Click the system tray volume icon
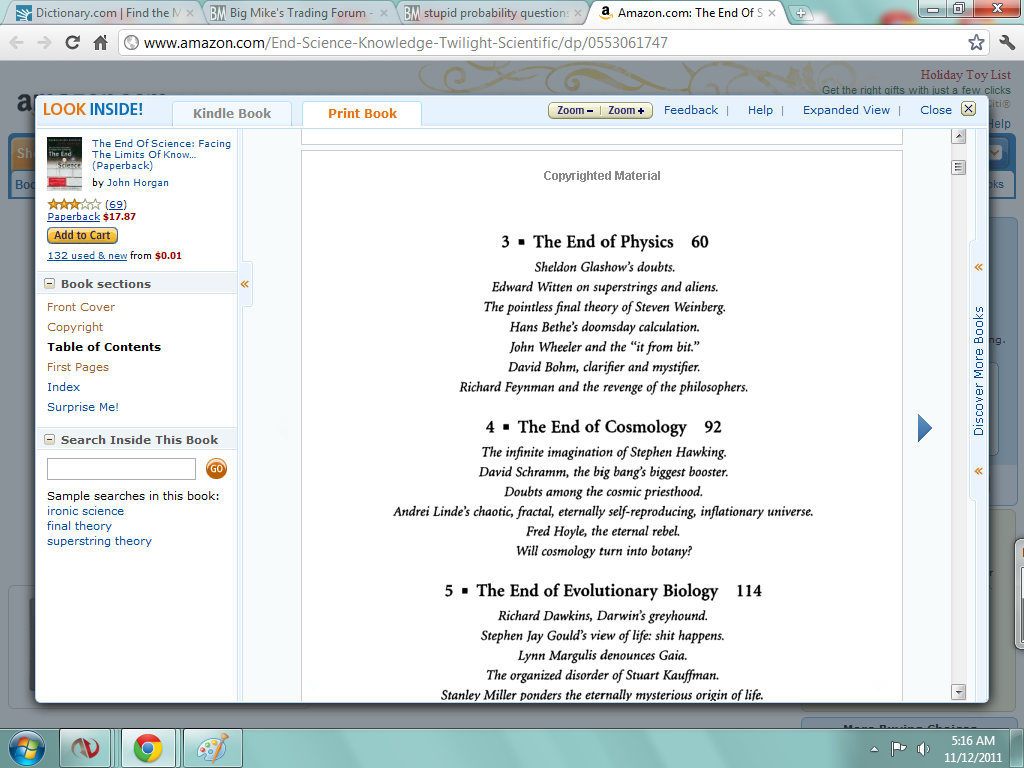1024x768 pixels. click(x=923, y=748)
